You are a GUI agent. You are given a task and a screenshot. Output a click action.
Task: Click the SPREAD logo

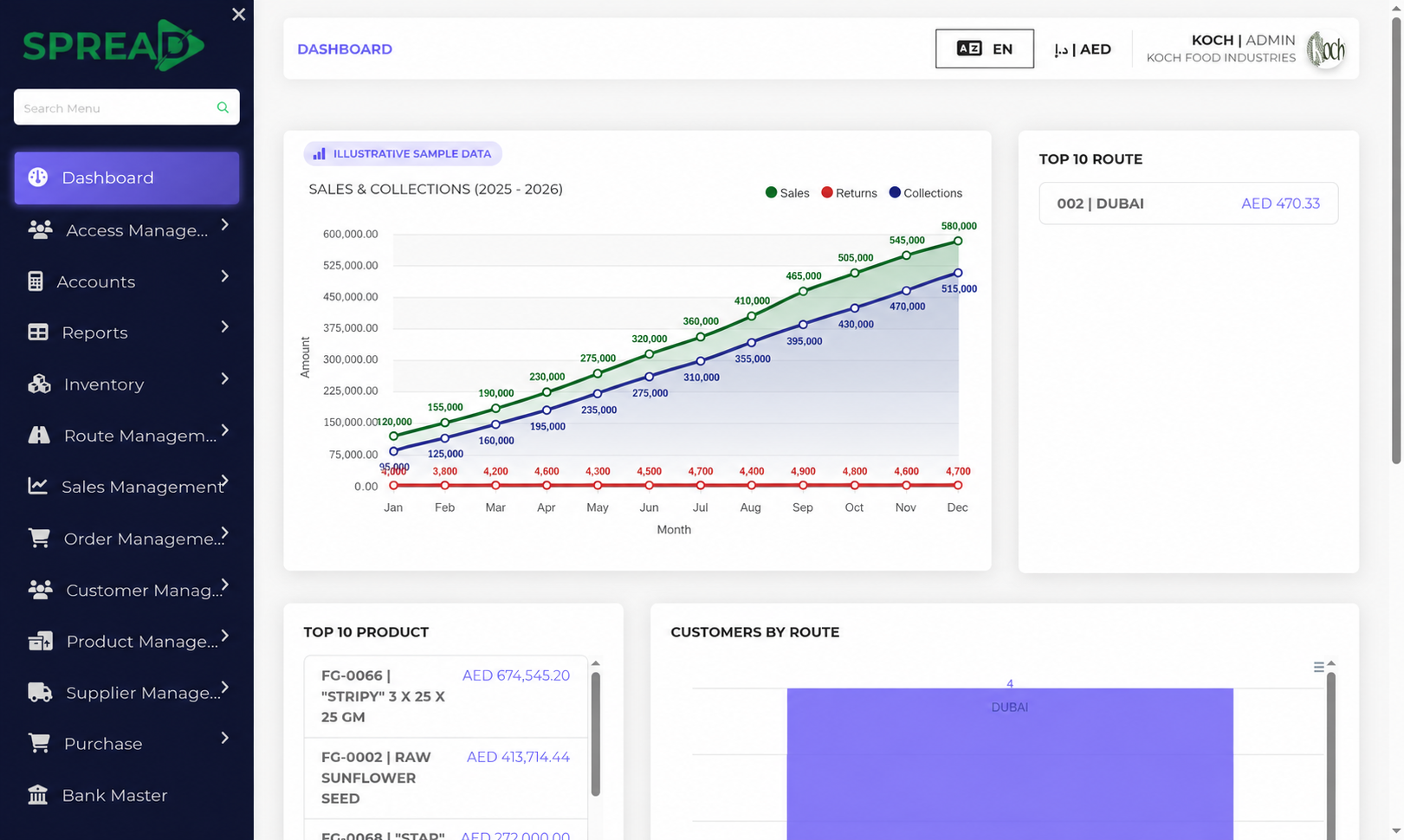(x=113, y=45)
